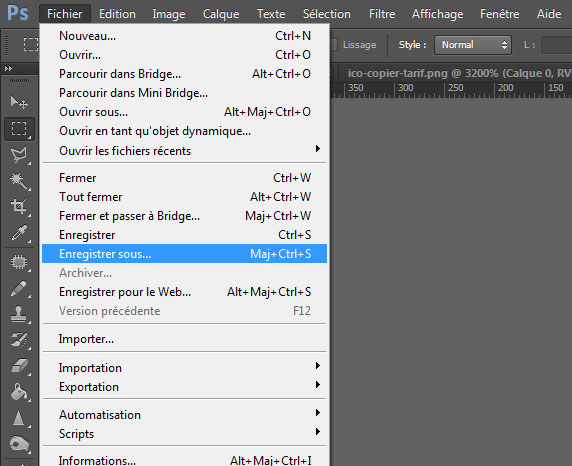Click the Photoshop Ps logo icon

pos(18,13)
